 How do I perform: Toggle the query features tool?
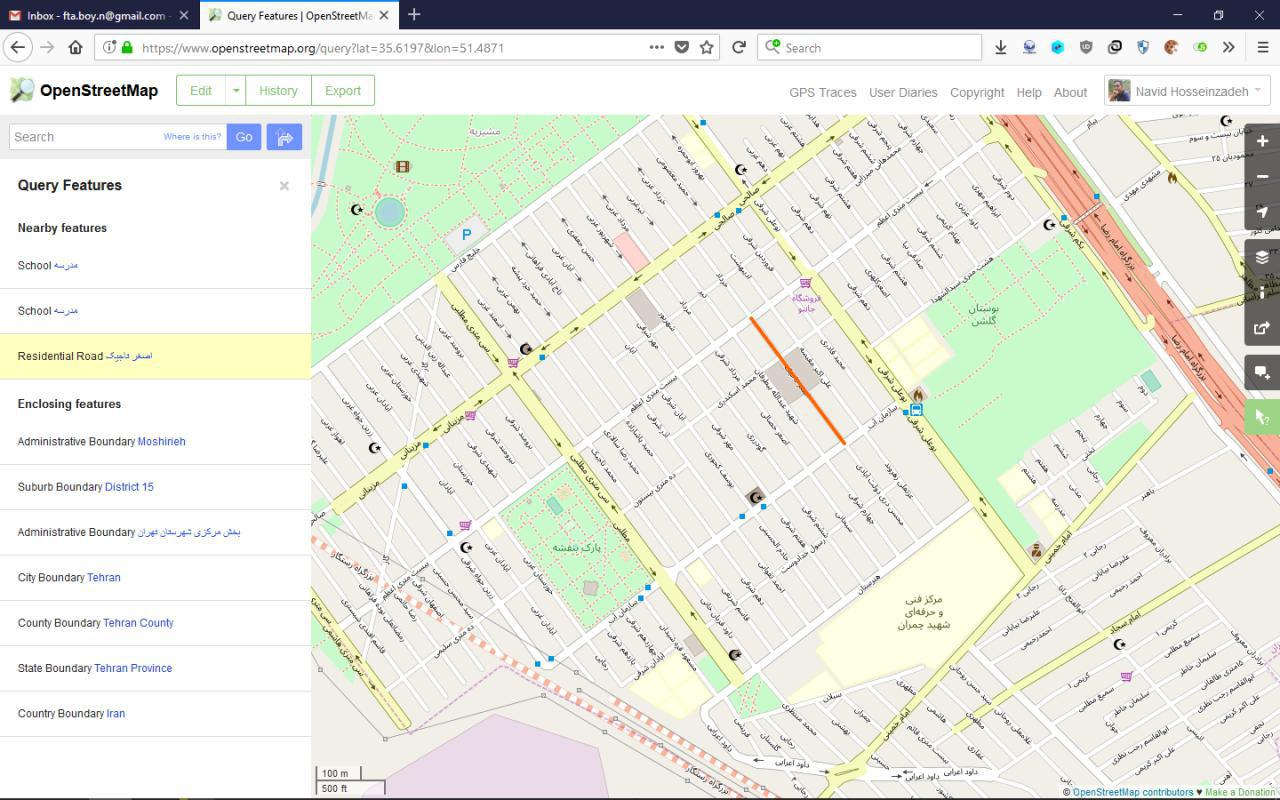(x=1262, y=417)
